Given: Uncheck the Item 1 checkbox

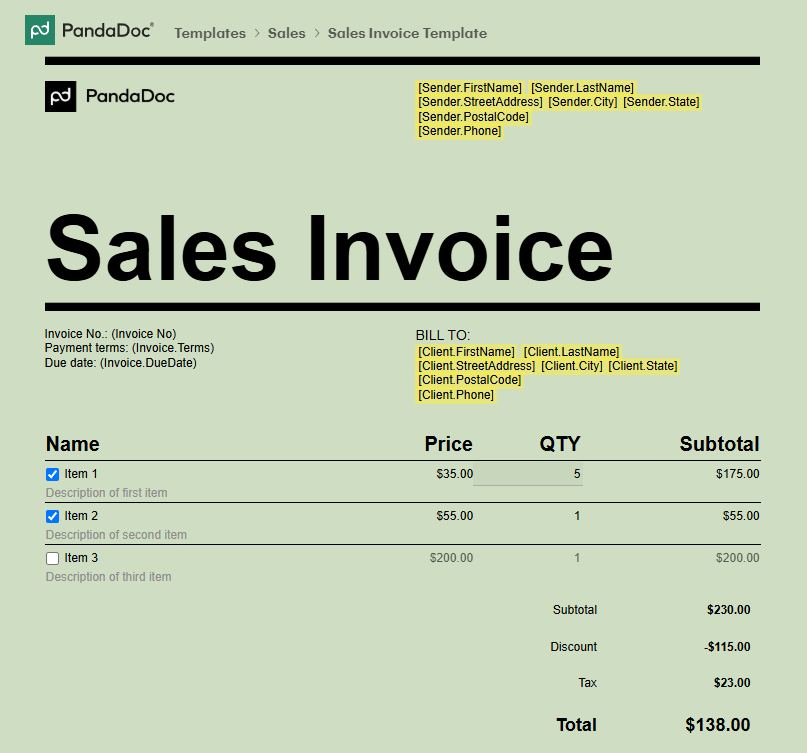Looking at the screenshot, I should point(52,474).
